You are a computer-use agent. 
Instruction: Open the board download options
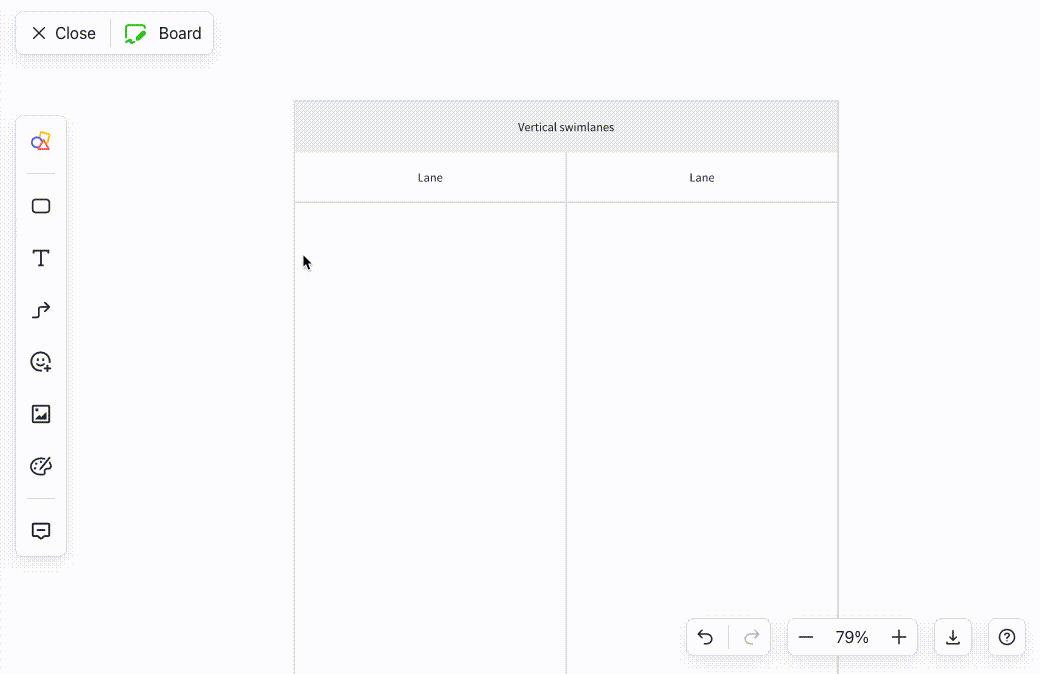coord(953,637)
